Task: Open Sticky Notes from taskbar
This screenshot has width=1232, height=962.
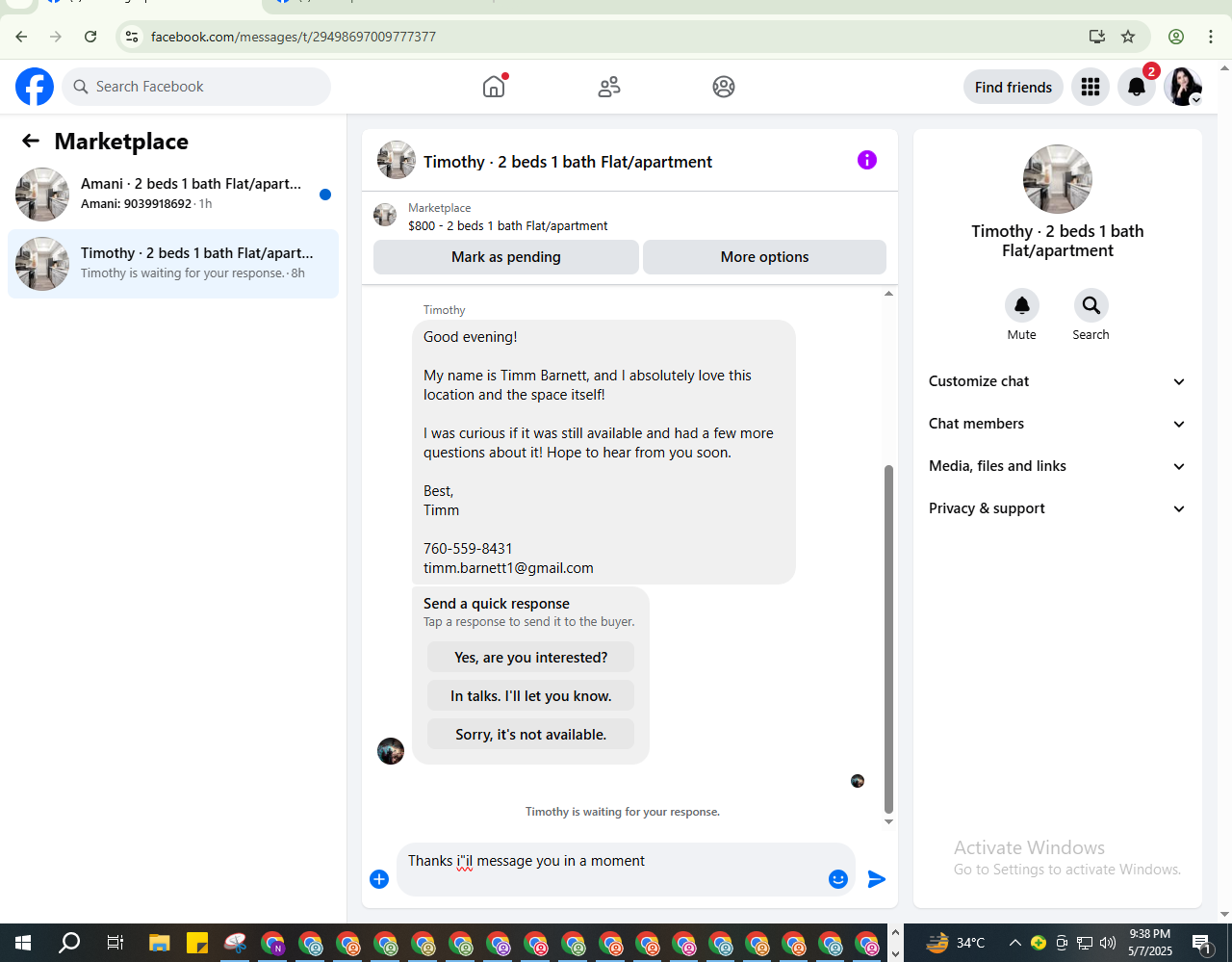Action: (x=197, y=943)
